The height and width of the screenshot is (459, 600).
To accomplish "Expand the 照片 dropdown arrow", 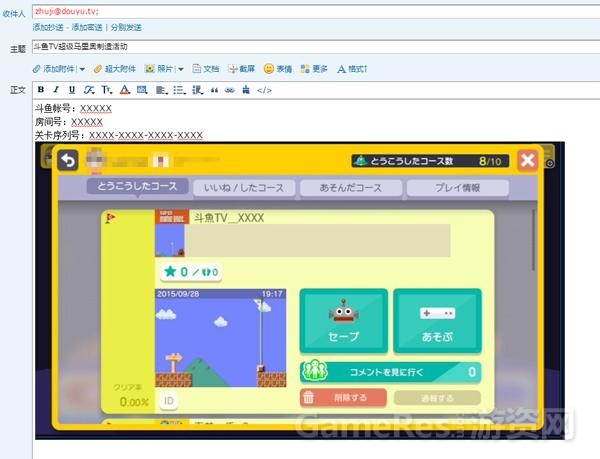I will point(181,69).
